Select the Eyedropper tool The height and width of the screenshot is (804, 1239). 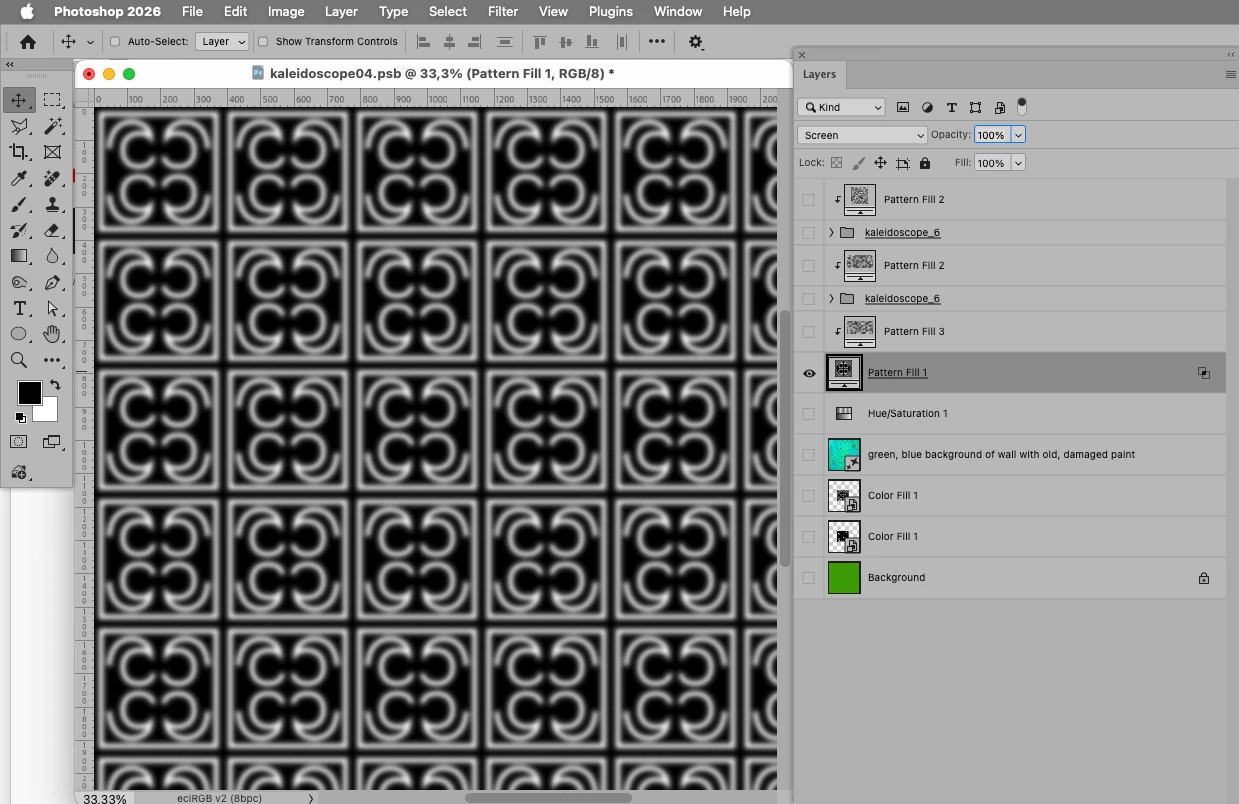19,178
